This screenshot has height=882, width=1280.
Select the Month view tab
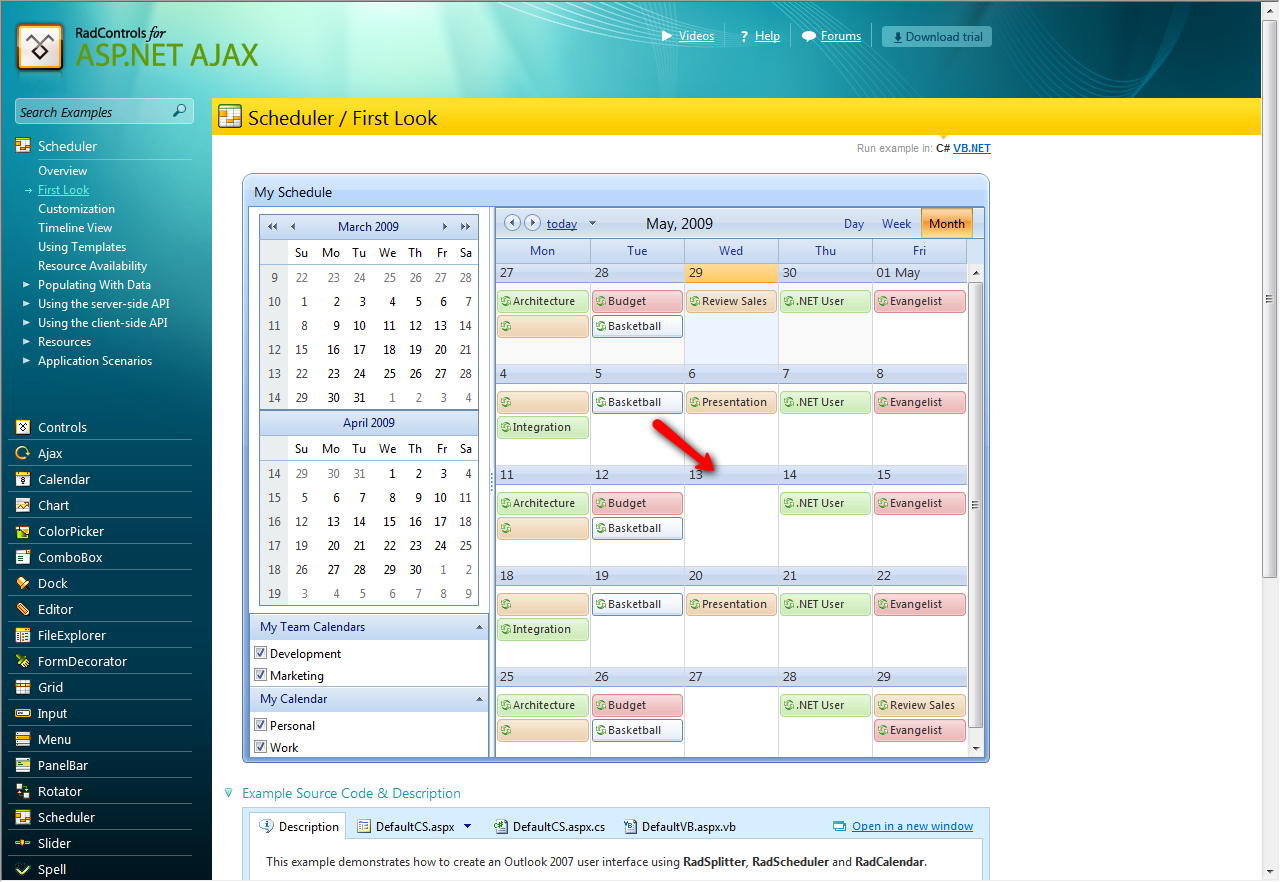(x=946, y=224)
